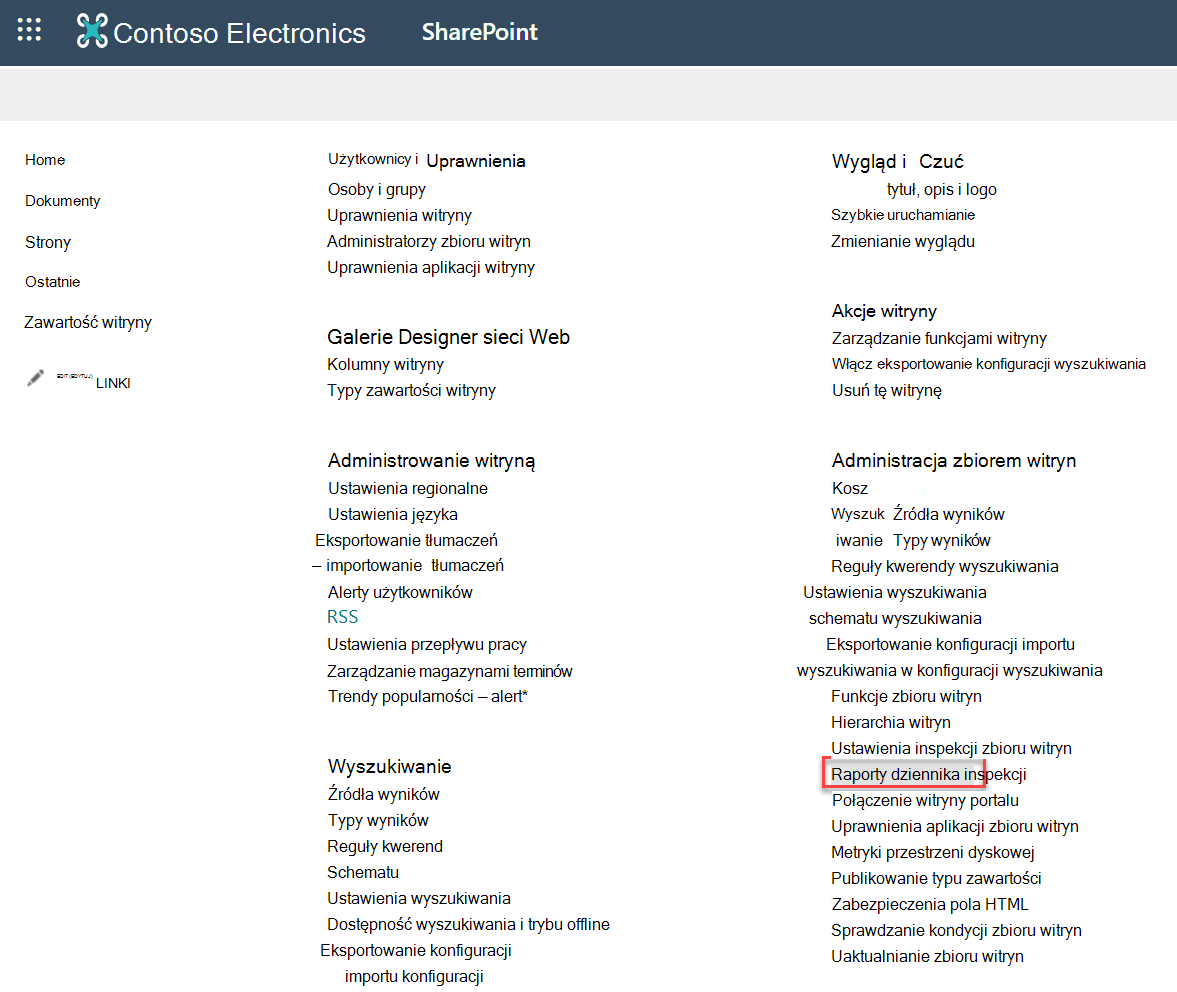Image resolution: width=1177 pixels, height=992 pixels.
Task: Open Strony in left navigation
Action: [48, 242]
